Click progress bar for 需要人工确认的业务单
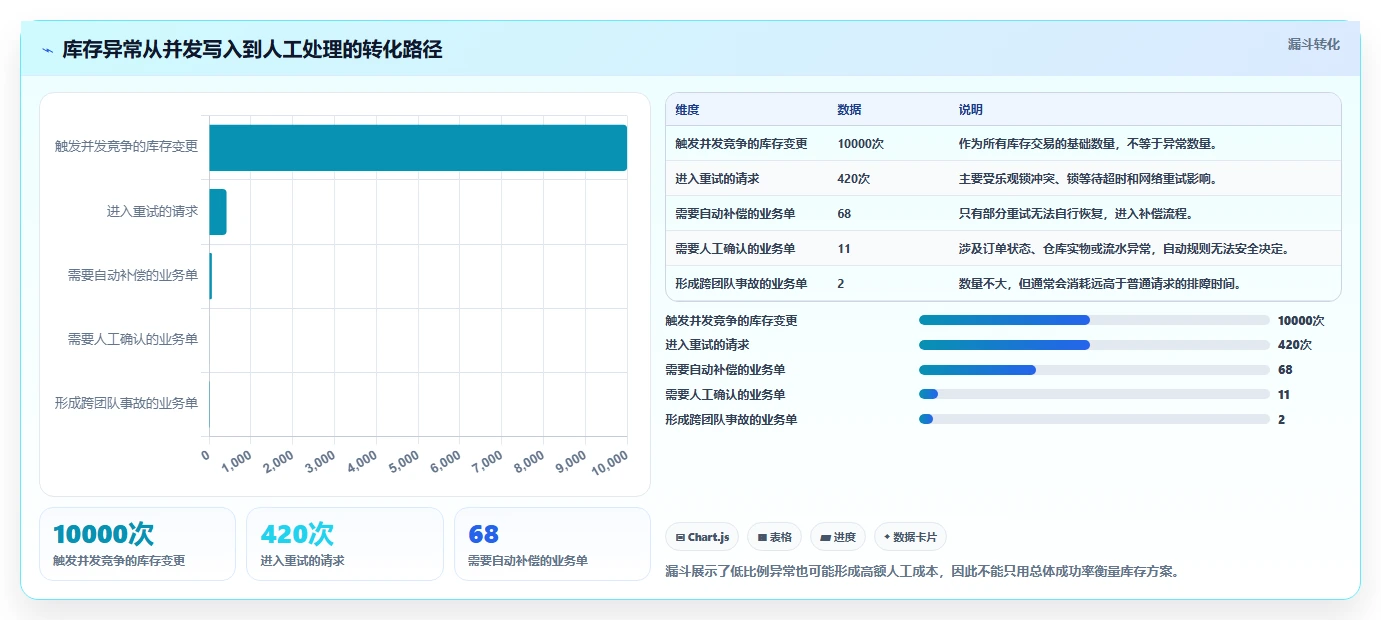The width and height of the screenshot is (1381, 620). coord(1094,395)
